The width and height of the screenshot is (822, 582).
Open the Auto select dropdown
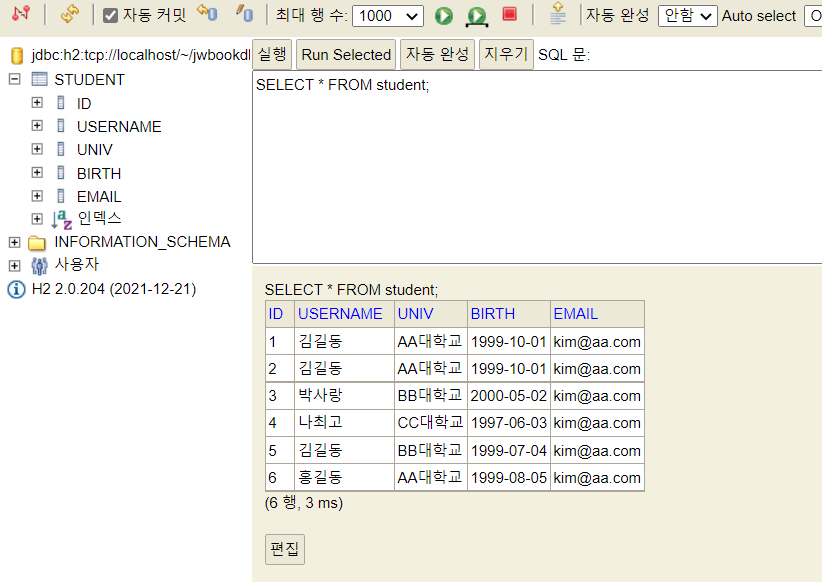coord(814,16)
